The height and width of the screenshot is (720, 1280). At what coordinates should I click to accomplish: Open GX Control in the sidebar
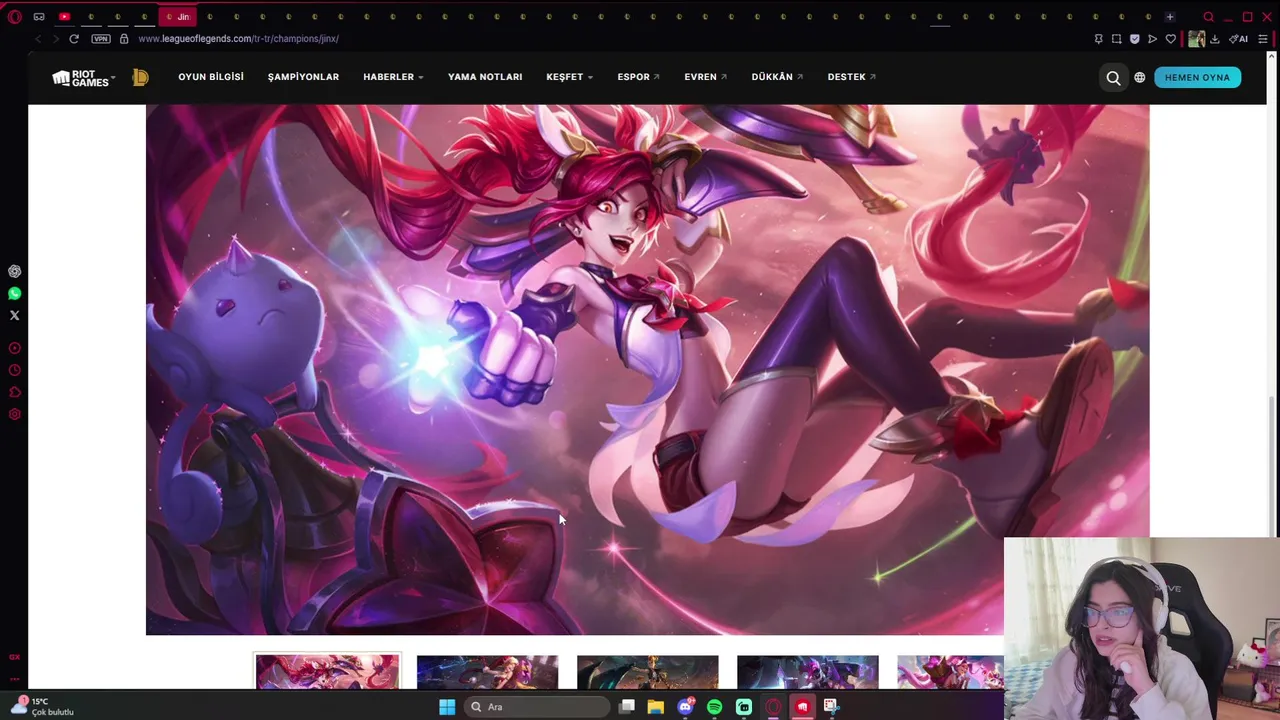14,657
